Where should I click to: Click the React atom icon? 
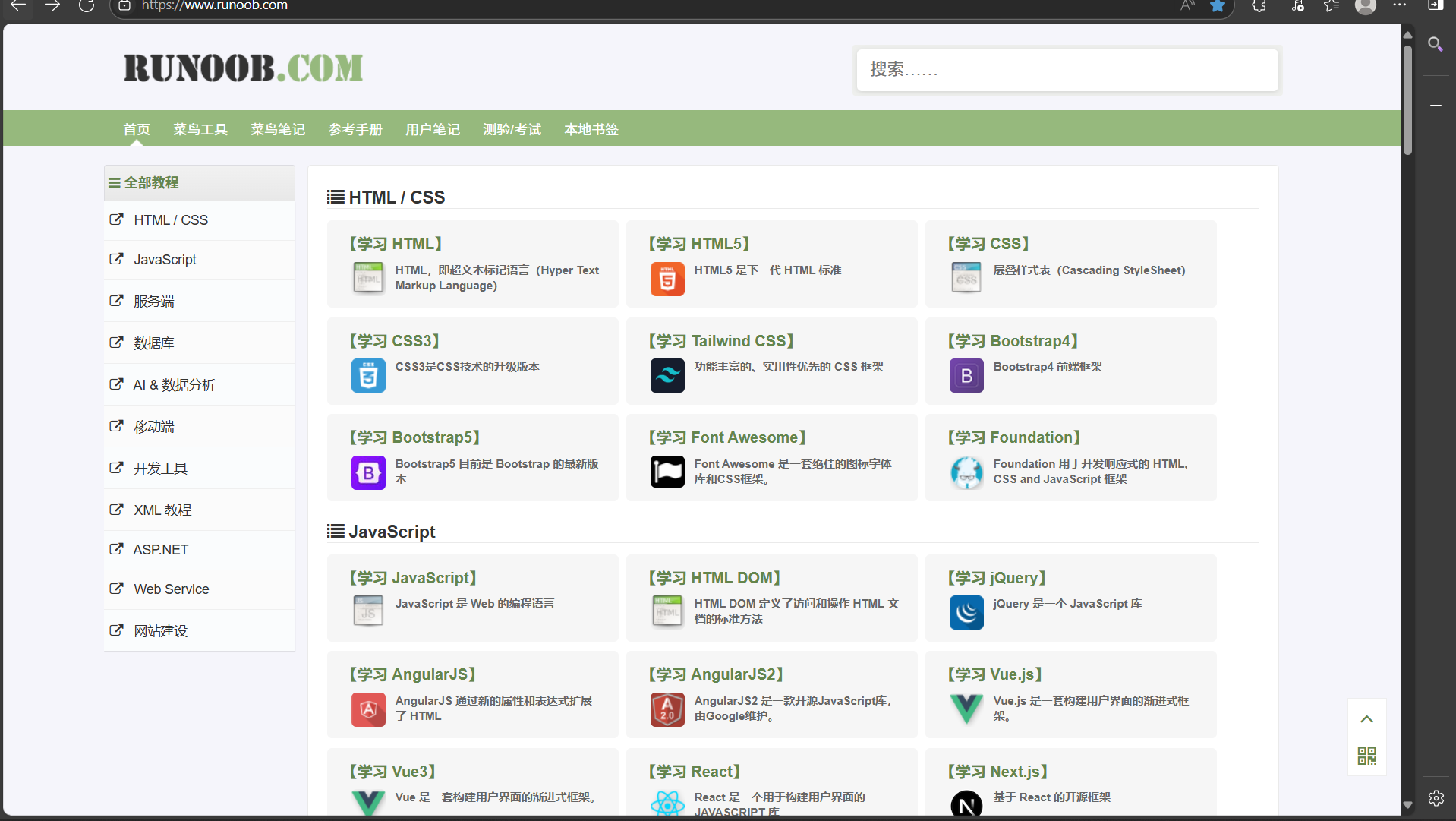(667, 803)
